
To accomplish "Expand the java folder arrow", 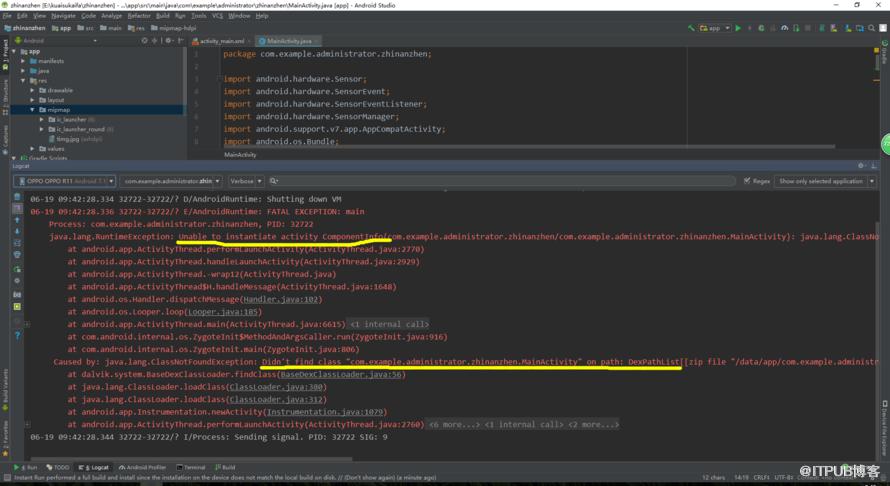I will point(23,71).
